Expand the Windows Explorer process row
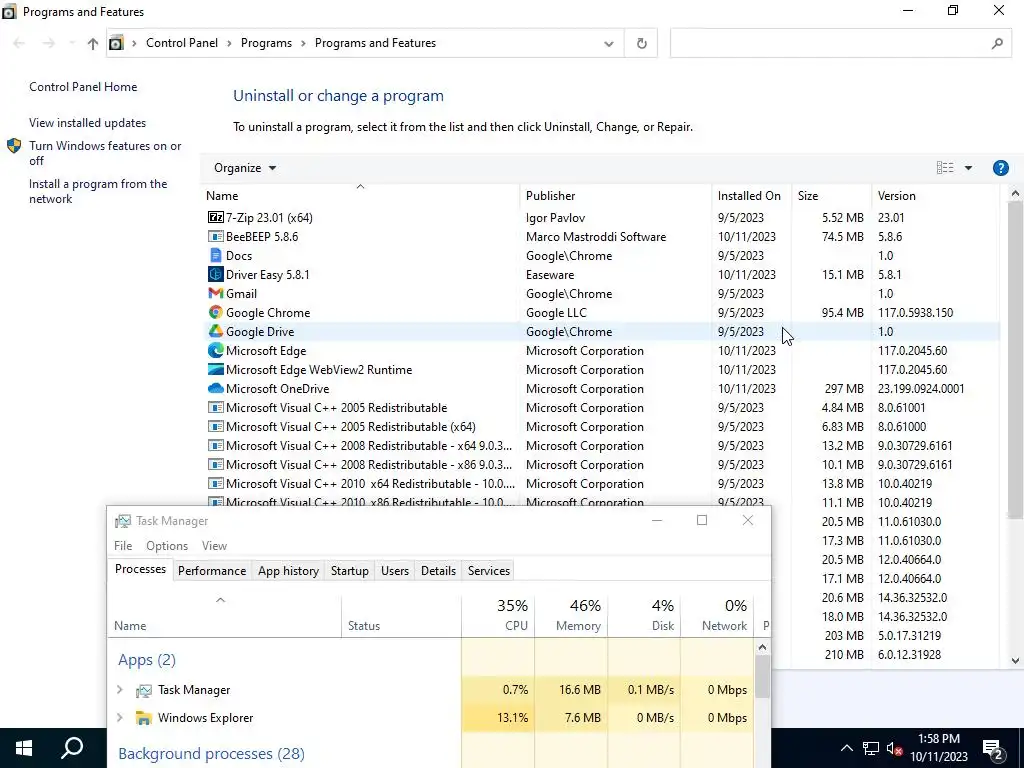The height and width of the screenshot is (768, 1024). coord(120,717)
